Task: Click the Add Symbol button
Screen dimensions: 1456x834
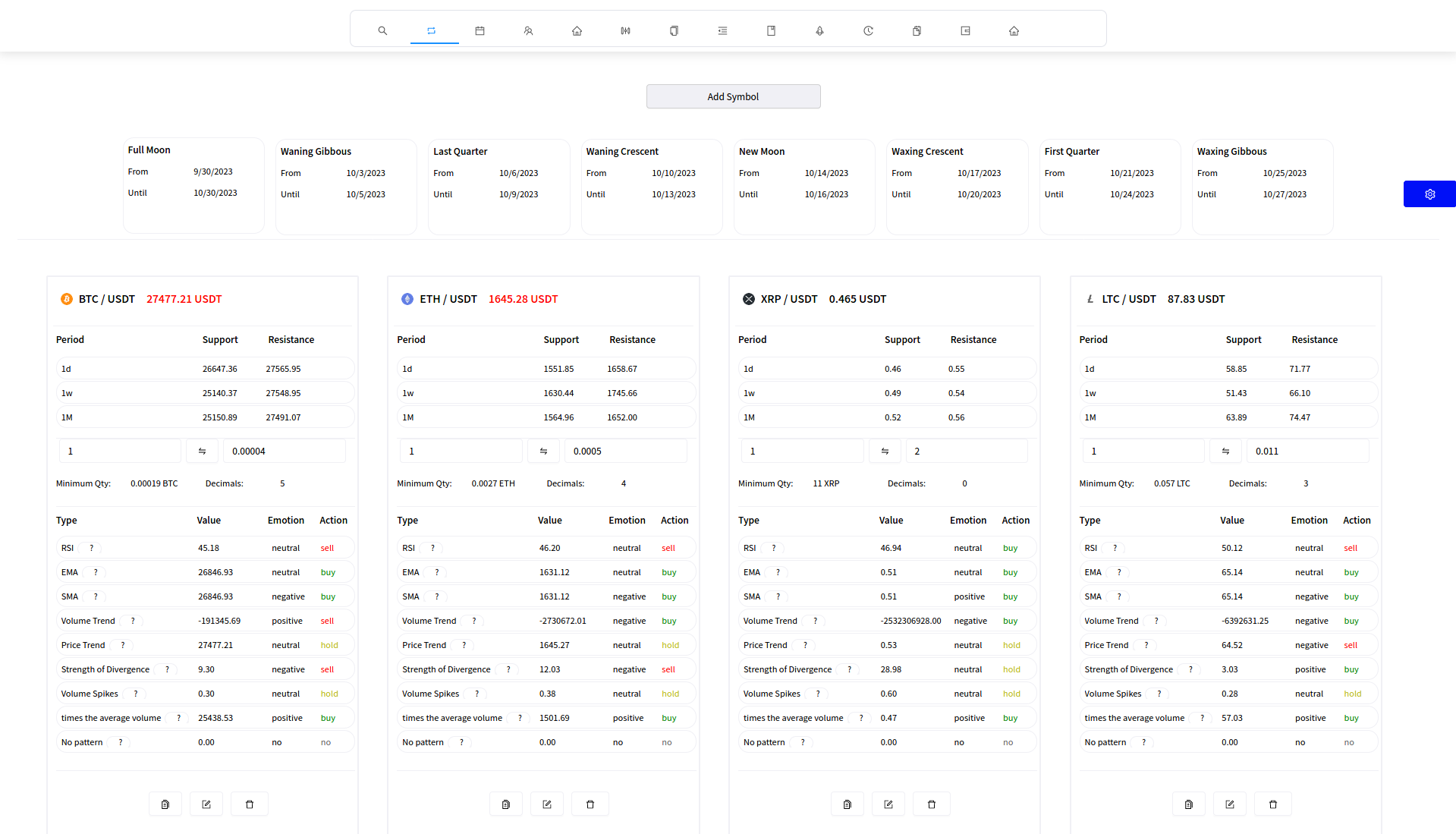Action: pos(733,96)
